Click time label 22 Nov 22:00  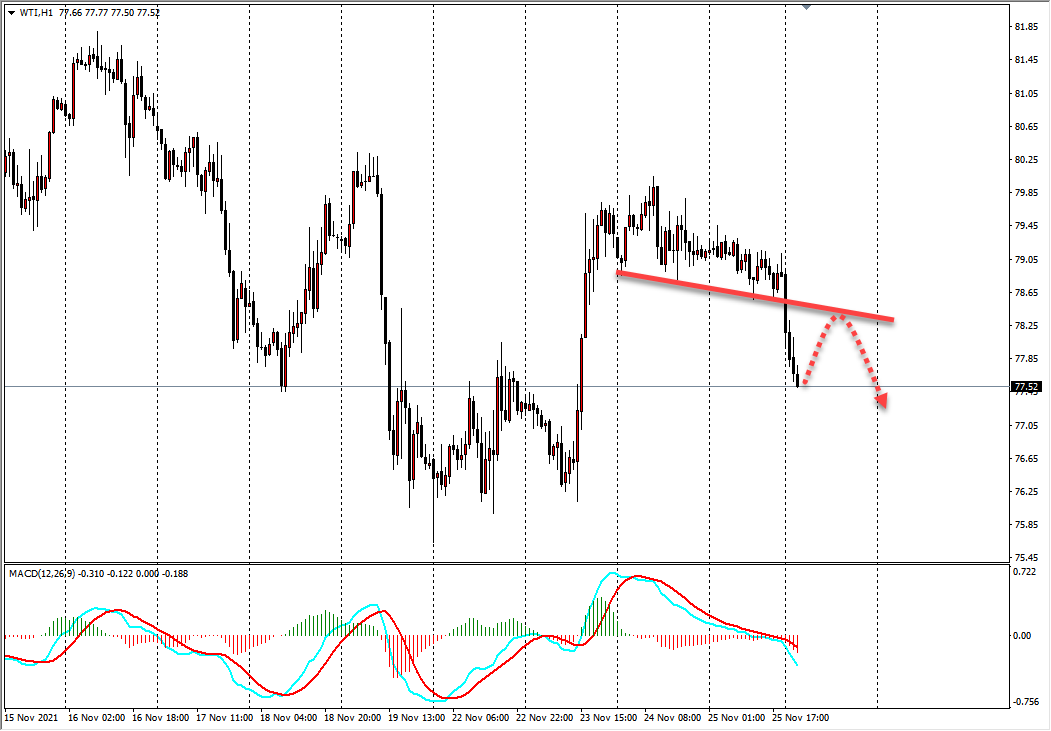545,718
